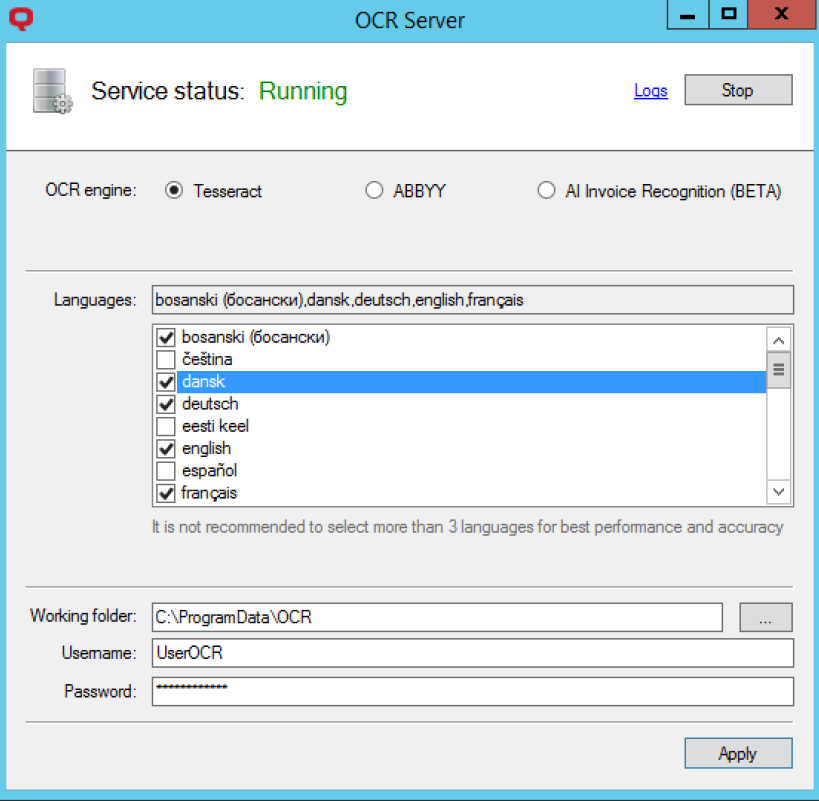
Task: Switch to the ABBYY engine
Action: [x=373, y=190]
